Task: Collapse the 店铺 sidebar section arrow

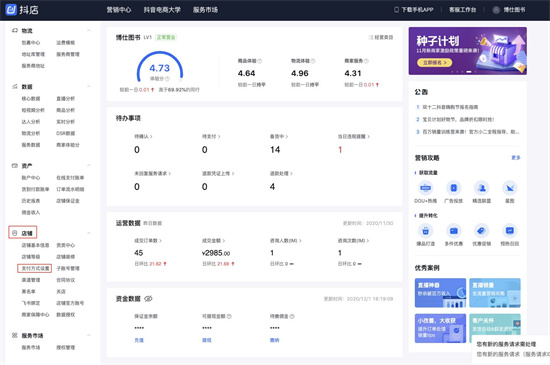Action: (89, 233)
